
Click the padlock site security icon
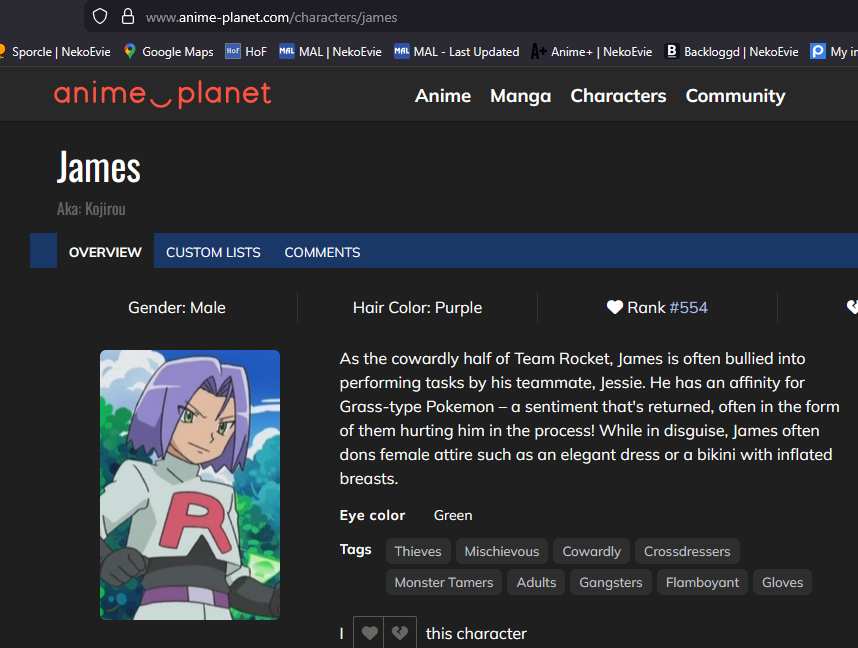point(127,16)
